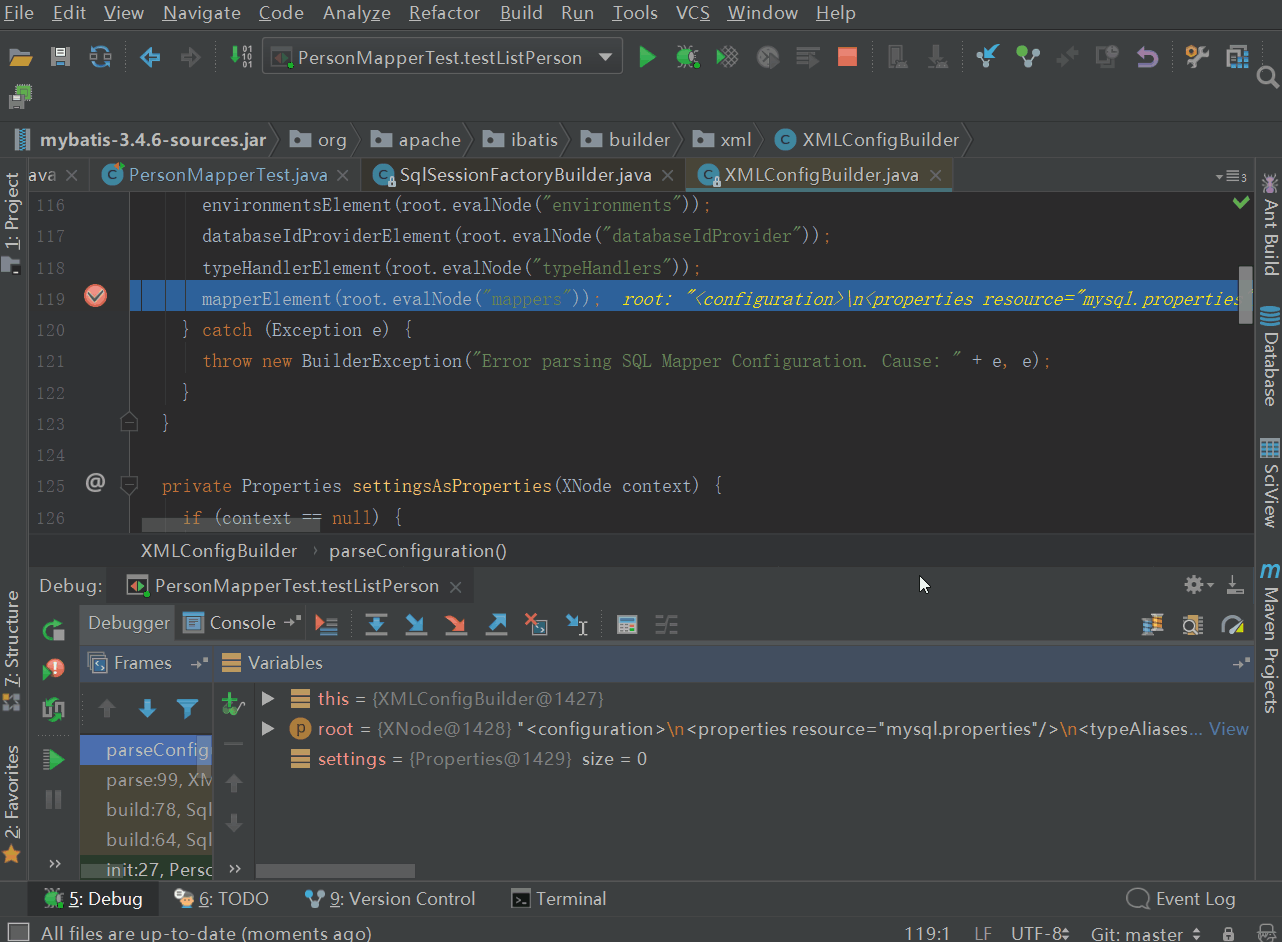Open the Refactor menu

point(444,13)
